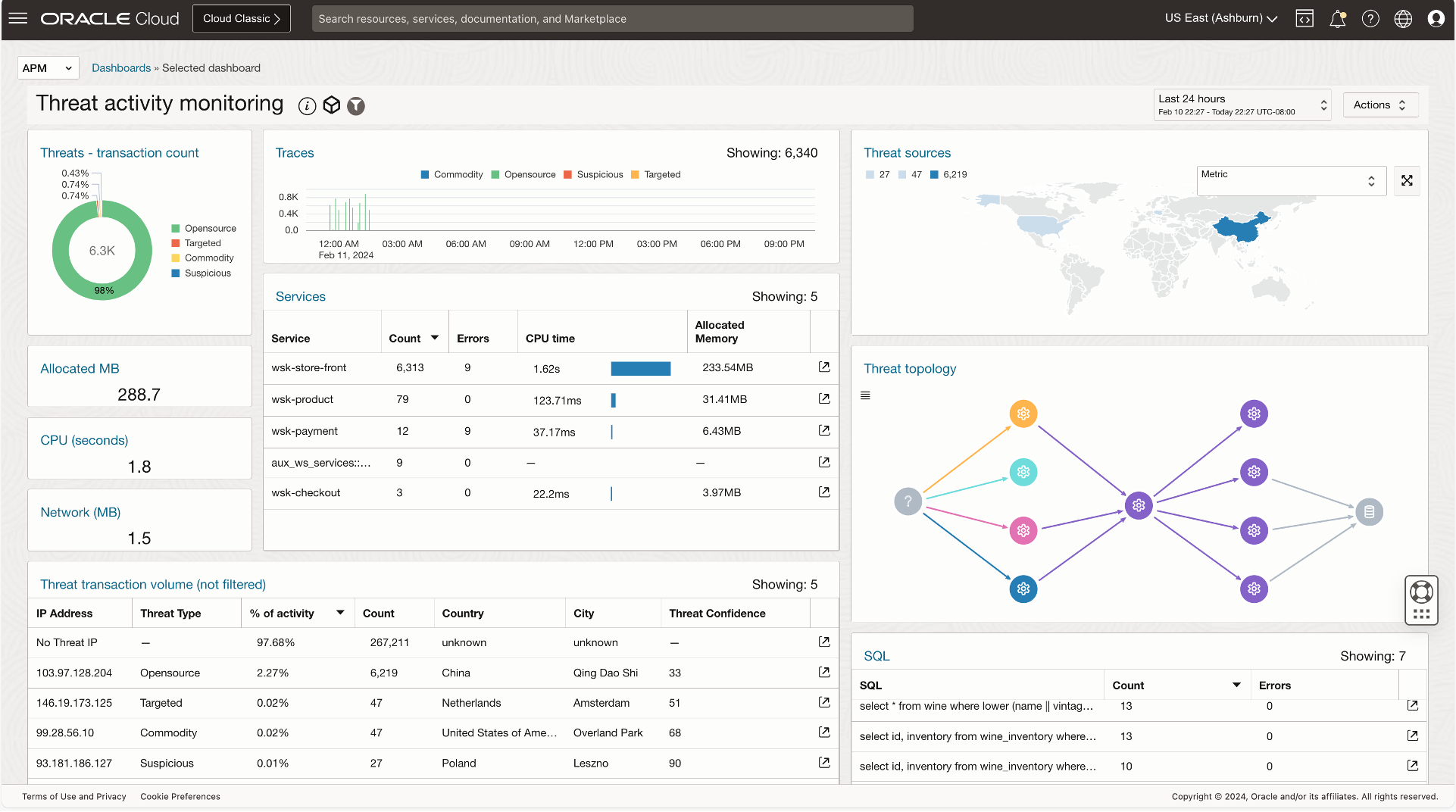Open drilldown for No Threat IP row

coord(824,642)
